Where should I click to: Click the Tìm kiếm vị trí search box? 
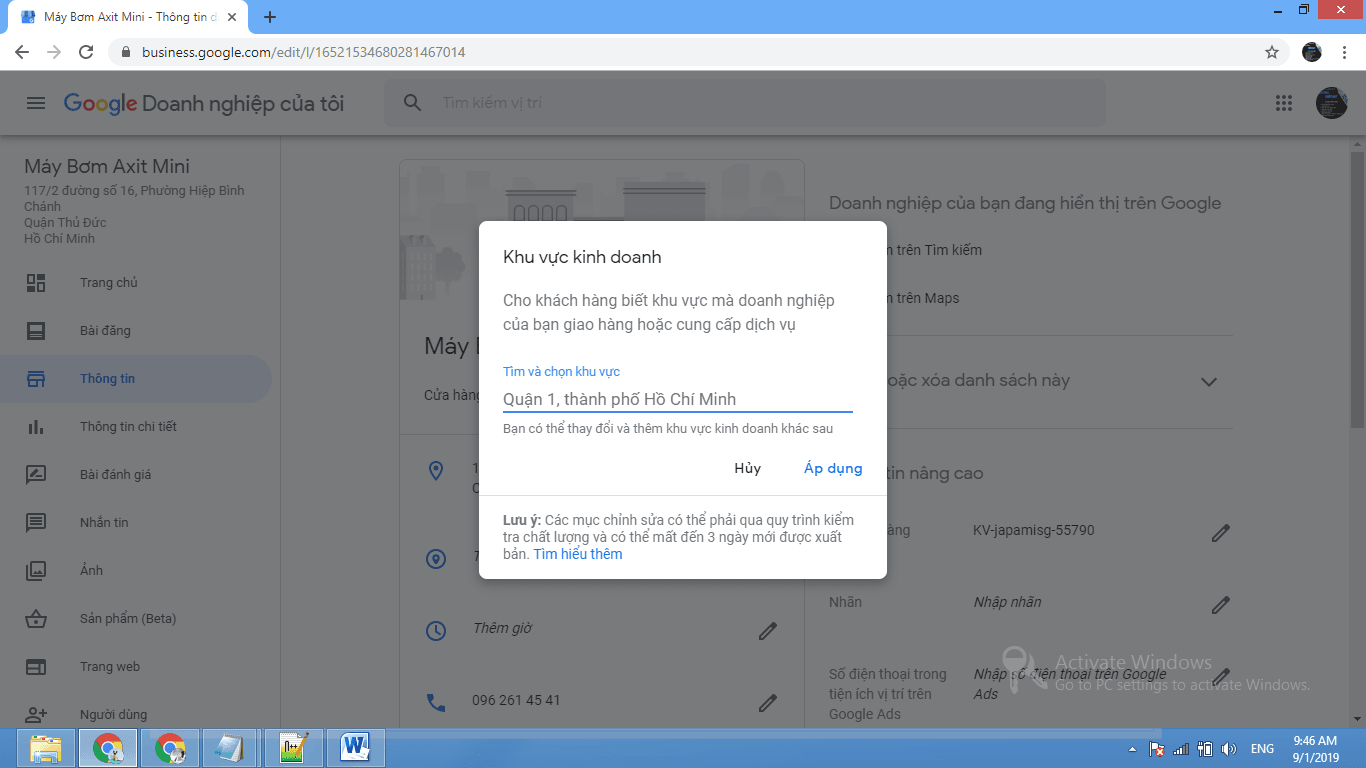coord(745,103)
